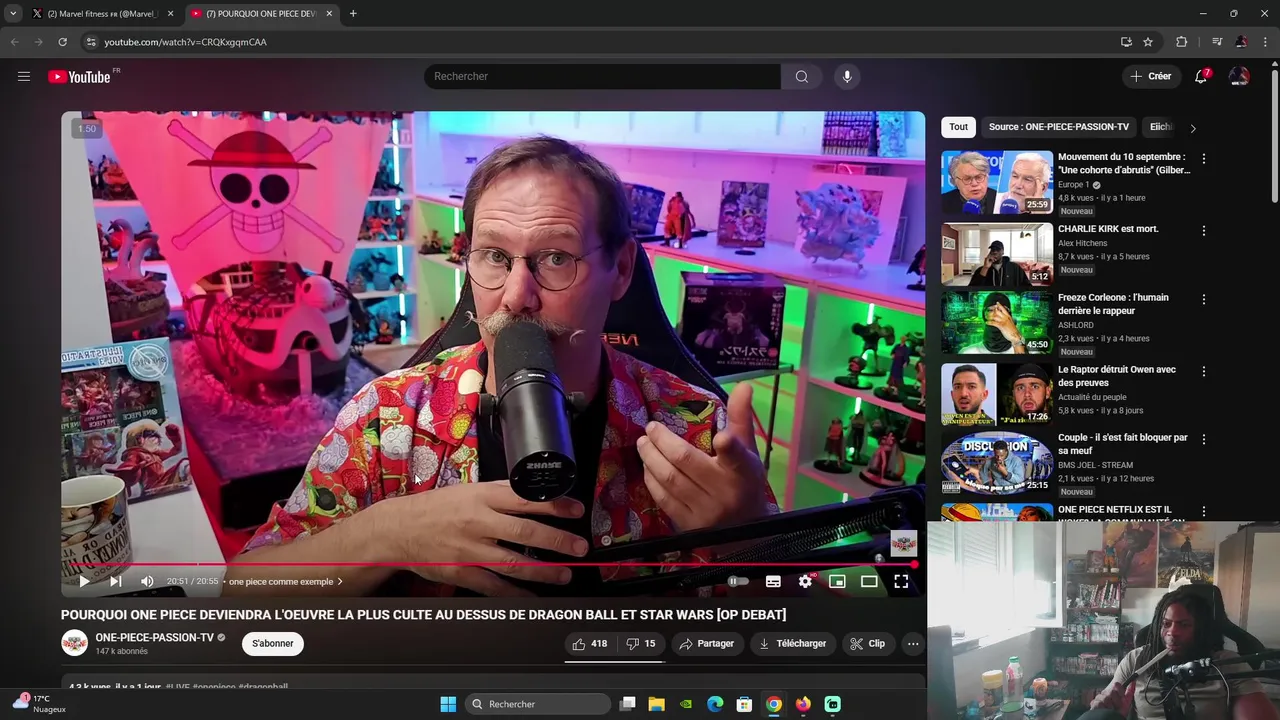Screen dimensions: 1280x720
Task: Open 'CHARLIE KIRK est mort.' video title
Action: (1108, 229)
